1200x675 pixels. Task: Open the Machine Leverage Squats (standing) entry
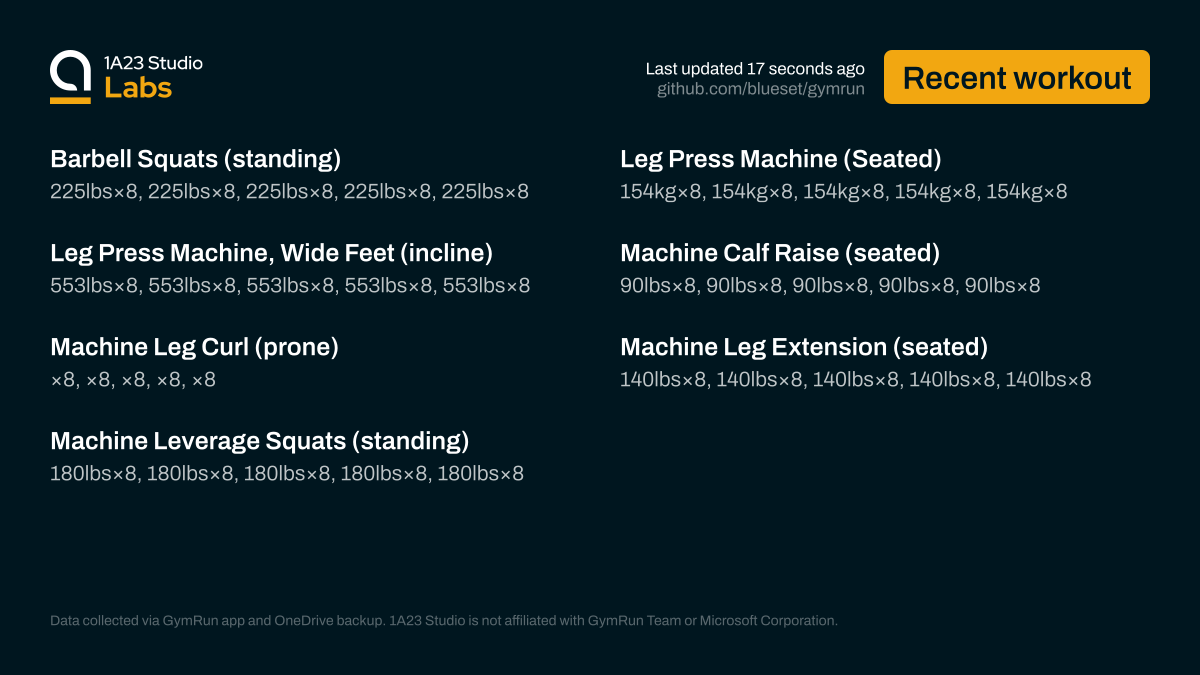tap(259, 441)
